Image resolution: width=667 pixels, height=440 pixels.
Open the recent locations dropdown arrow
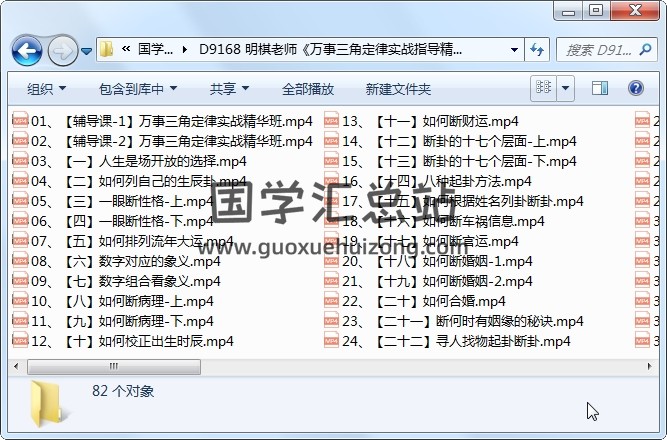[86, 51]
